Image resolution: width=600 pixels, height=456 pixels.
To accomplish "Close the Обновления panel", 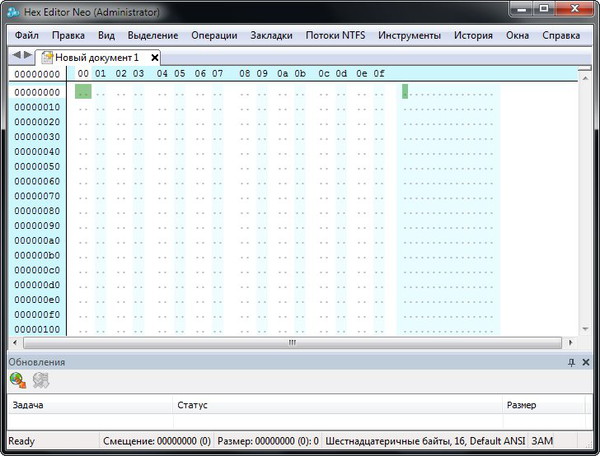I will [584, 362].
